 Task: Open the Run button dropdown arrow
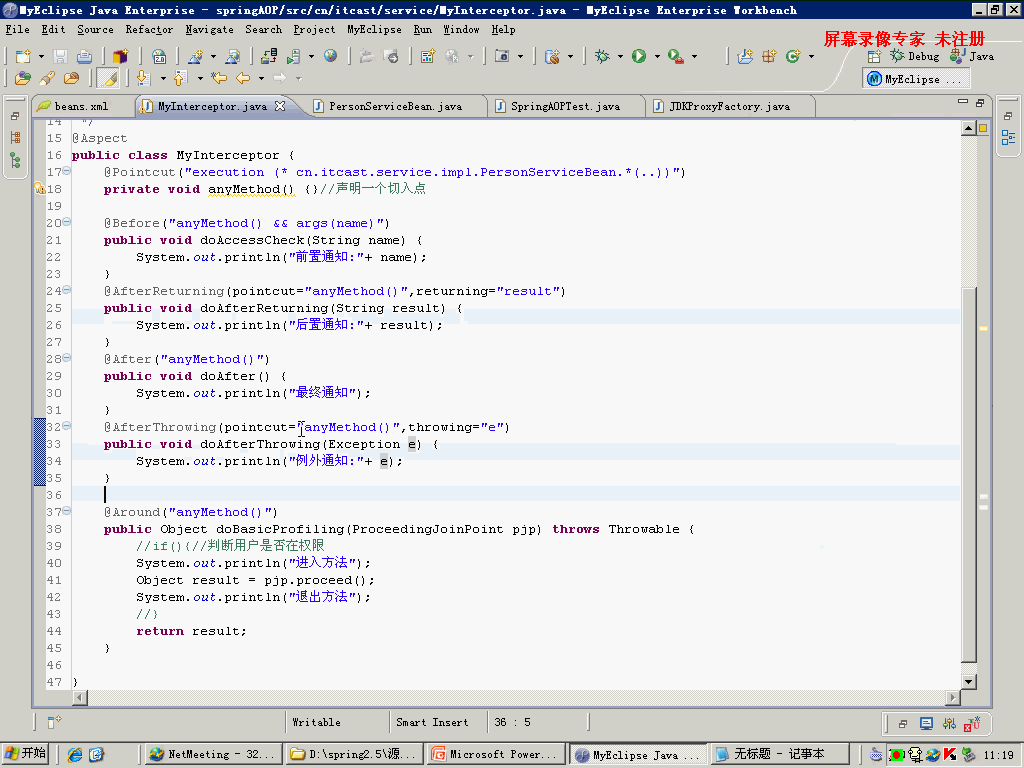(x=657, y=57)
